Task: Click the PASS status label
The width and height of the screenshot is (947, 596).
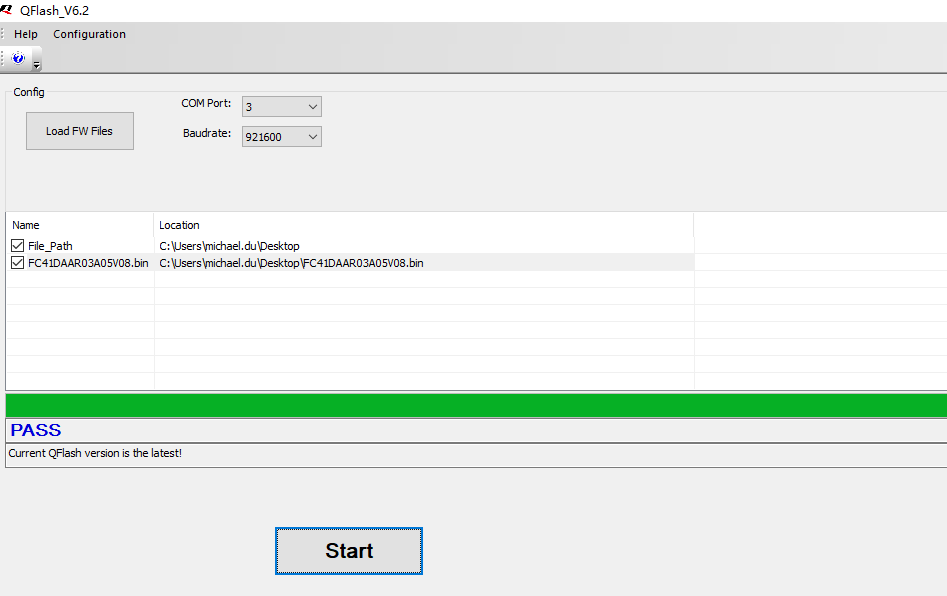Action: pos(36,429)
